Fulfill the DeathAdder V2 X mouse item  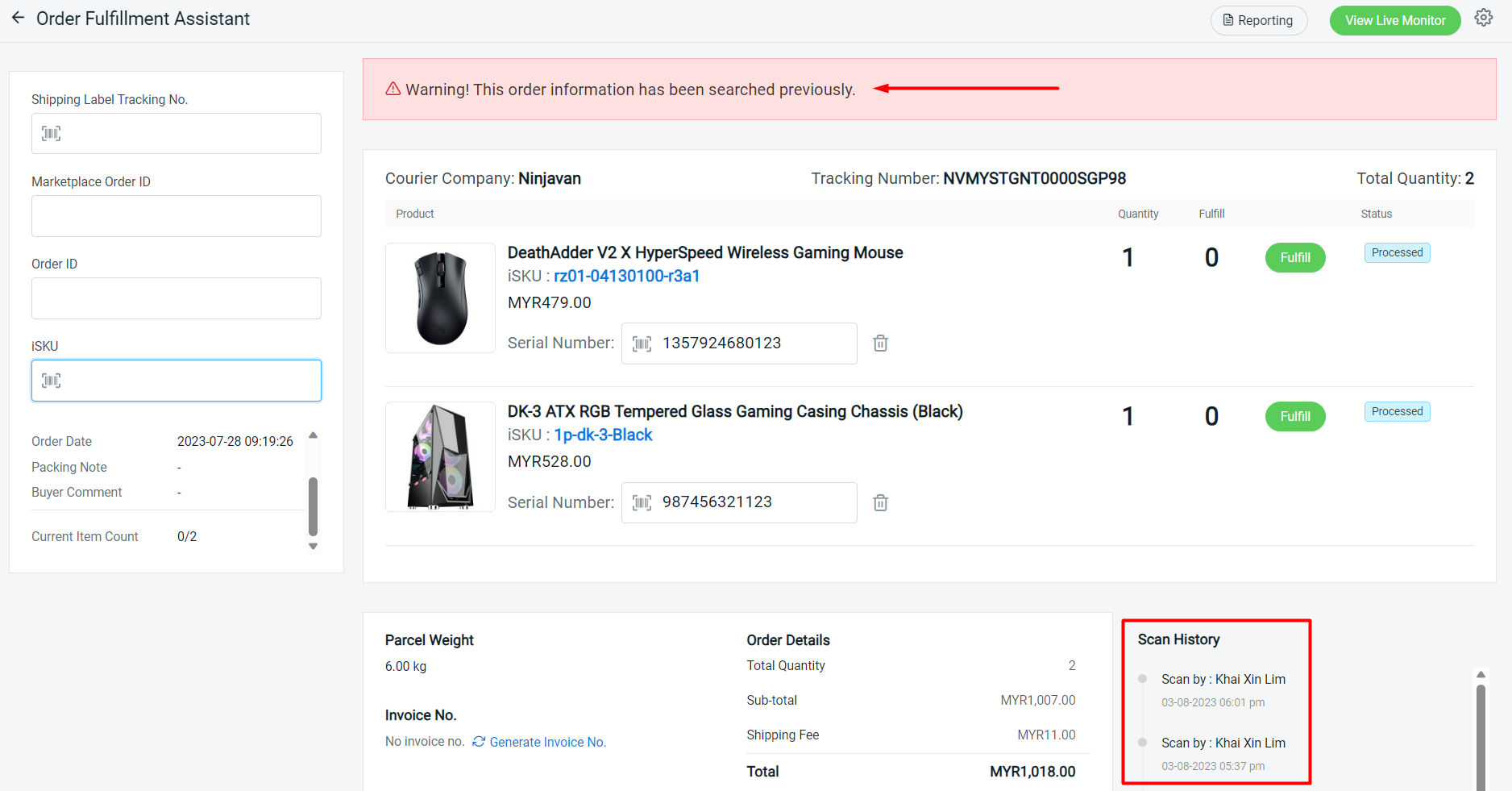coord(1294,258)
